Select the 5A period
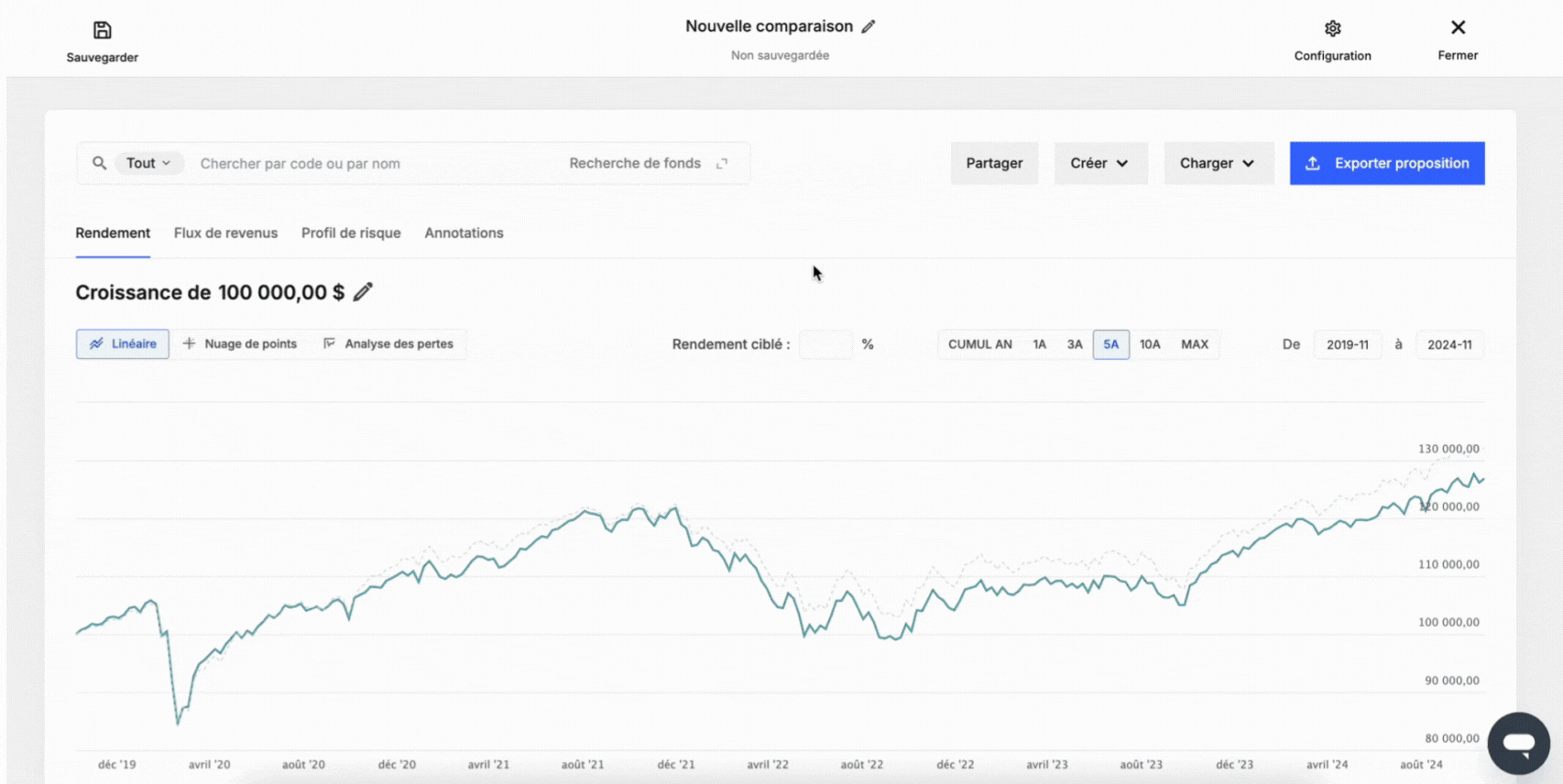Screen dimensions: 1563x784 pyautogui.click(x=1110, y=344)
